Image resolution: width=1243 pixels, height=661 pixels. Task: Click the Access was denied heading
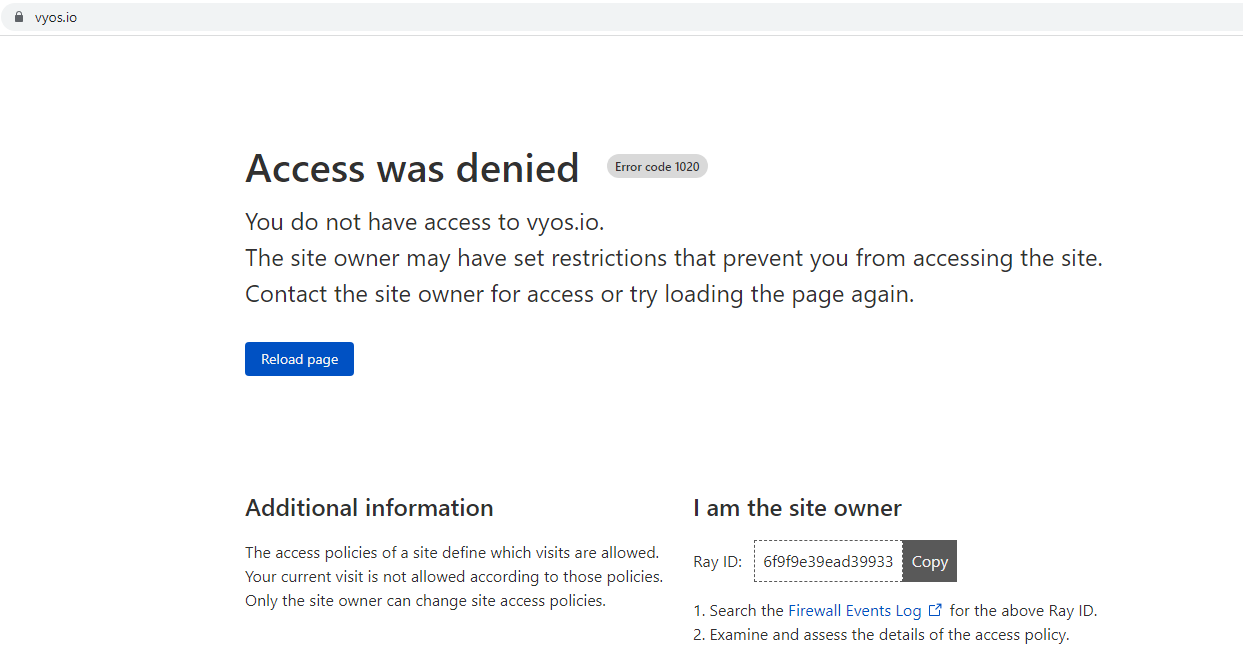click(412, 168)
